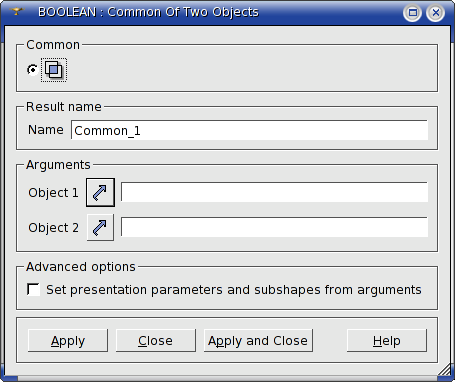The height and width of the screenshot is (382, 455).
Task: Click the Common intersecting-squares operation icon
Action: coord(54,70)
